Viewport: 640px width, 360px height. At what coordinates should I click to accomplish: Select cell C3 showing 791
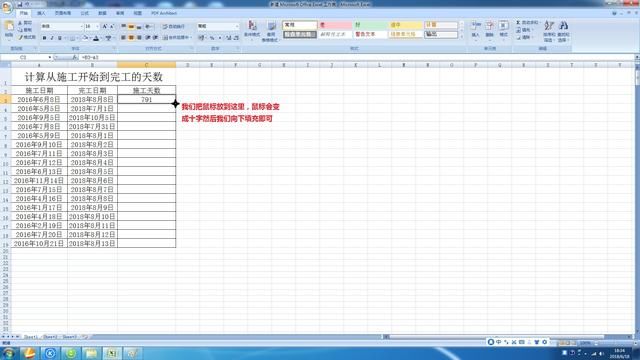(147, 99)
